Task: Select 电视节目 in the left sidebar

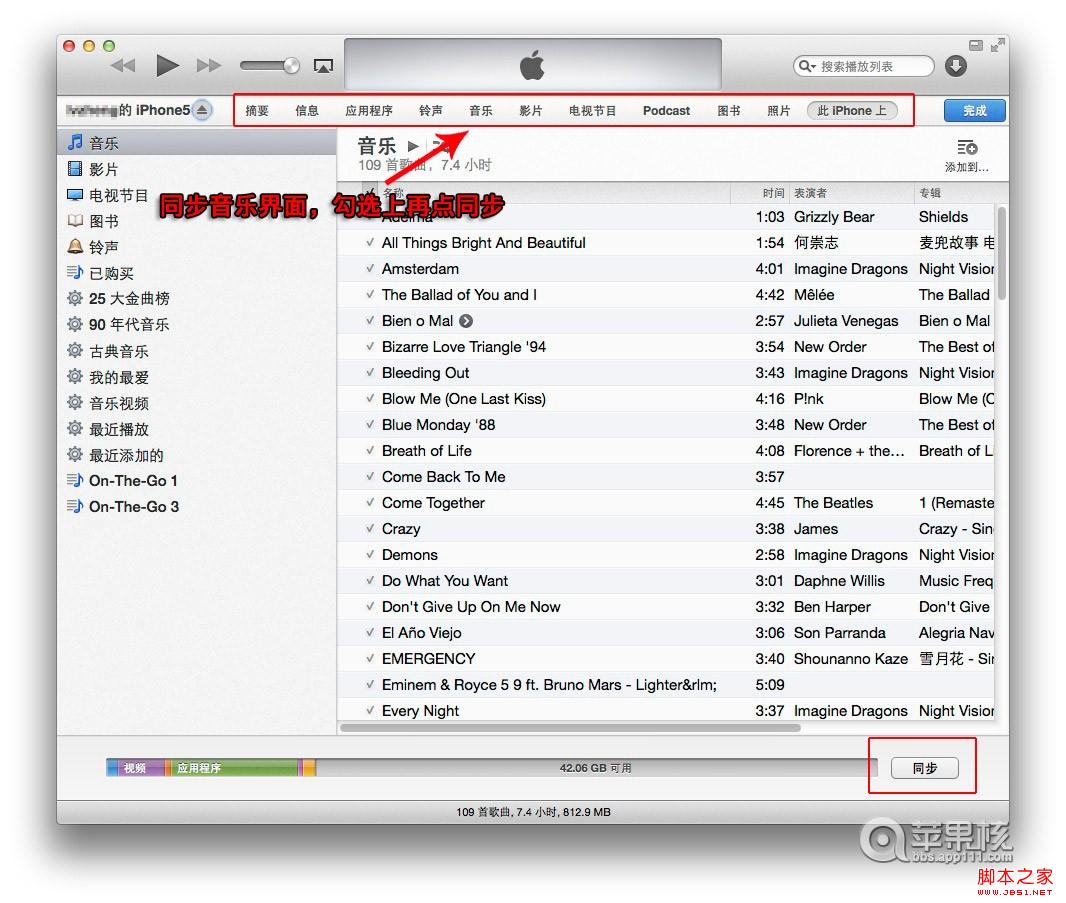Action: point(110,194)
